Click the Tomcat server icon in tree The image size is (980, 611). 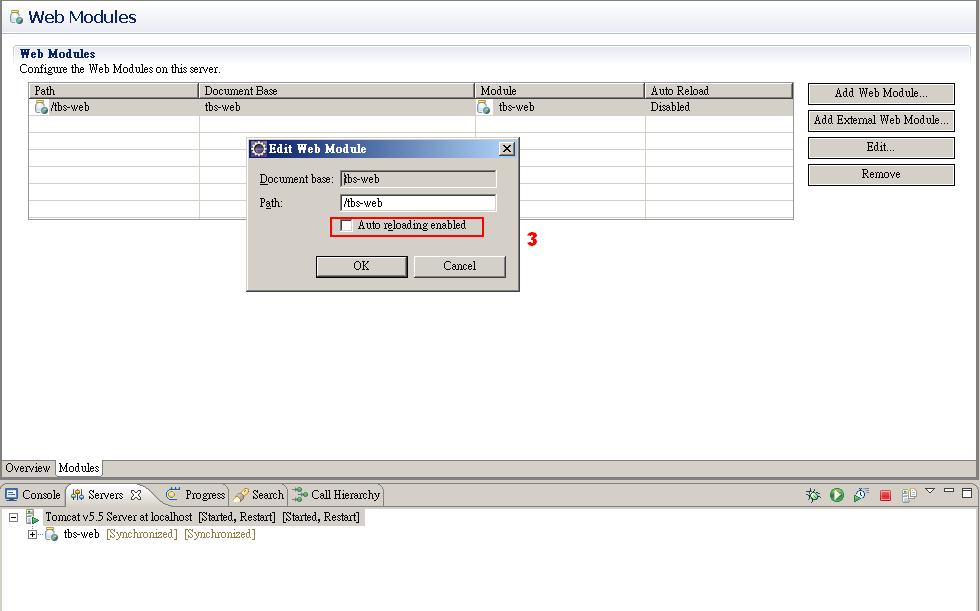(x=32, y=517)
